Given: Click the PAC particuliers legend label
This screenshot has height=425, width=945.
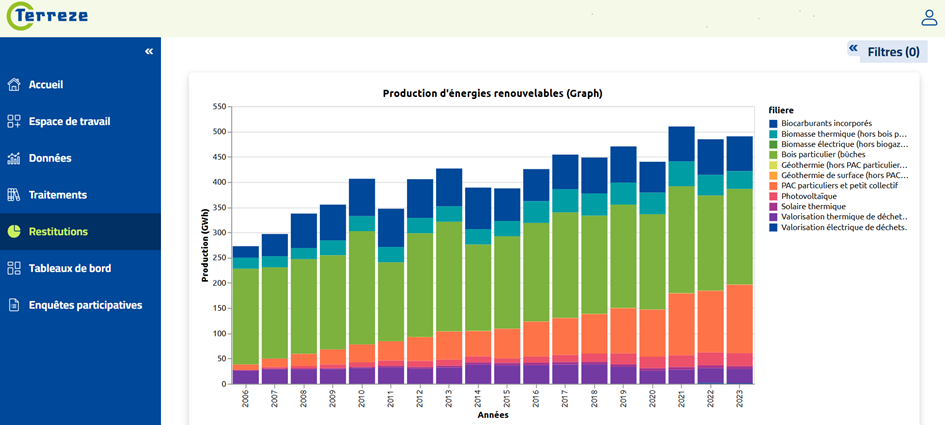Looking at the screenshot, I should [x=839, y=185].
